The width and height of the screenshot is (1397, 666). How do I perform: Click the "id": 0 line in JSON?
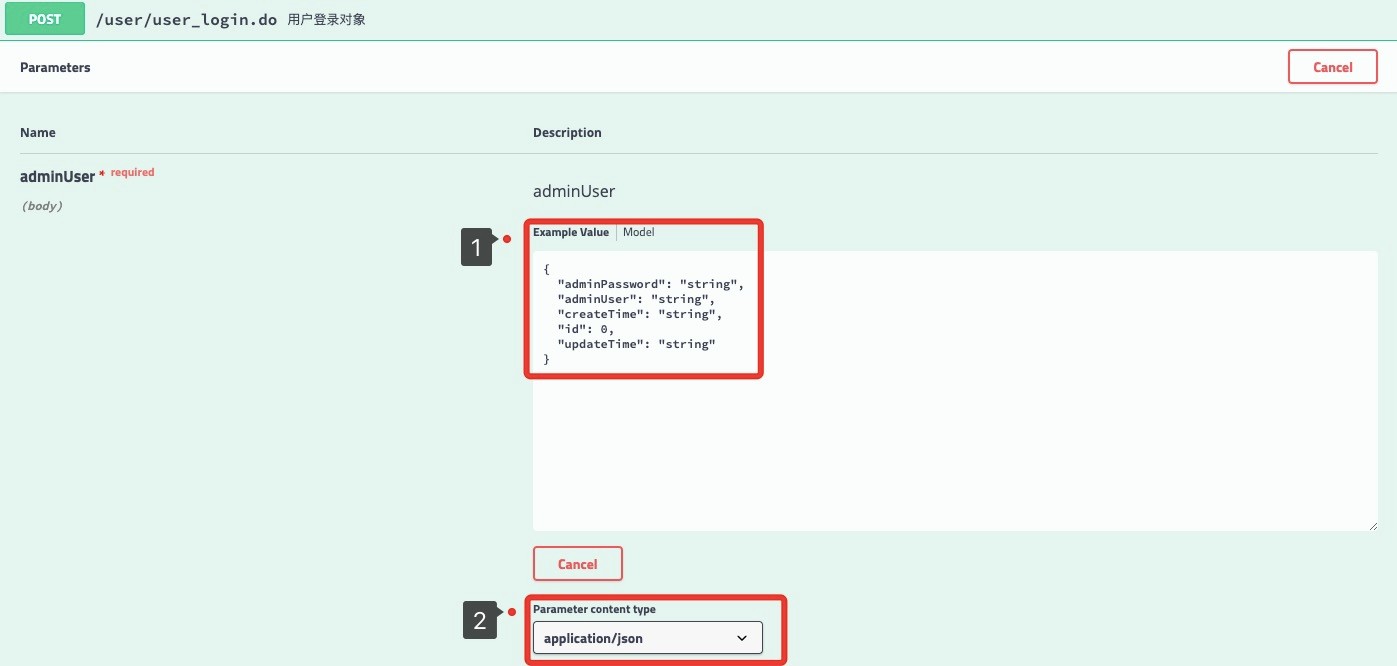click(x=585, y=329)
